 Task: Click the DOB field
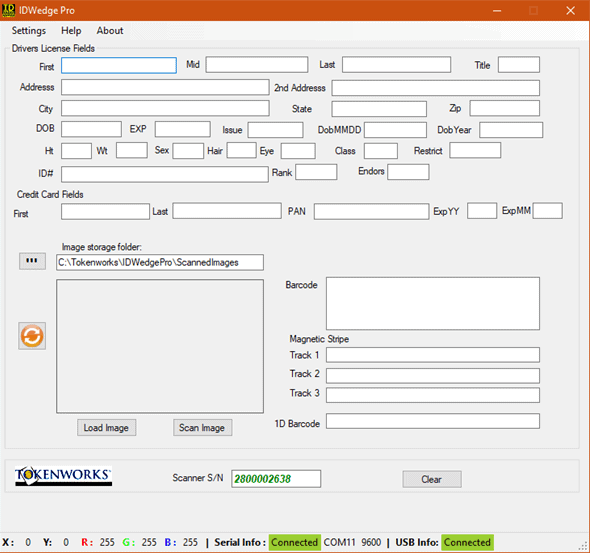coord(91,129)
